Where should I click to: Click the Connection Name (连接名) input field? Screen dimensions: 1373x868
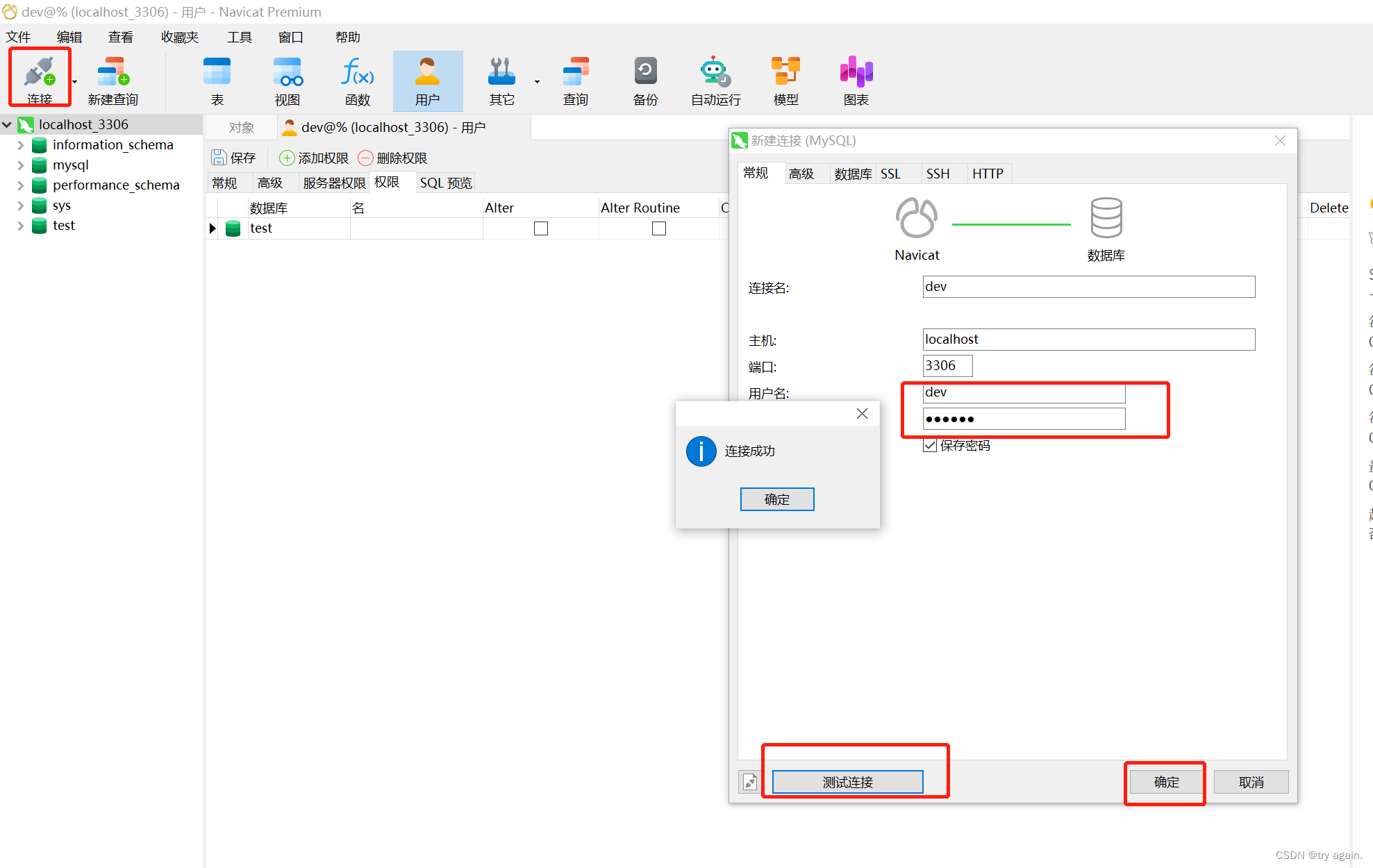[1089, 287]
